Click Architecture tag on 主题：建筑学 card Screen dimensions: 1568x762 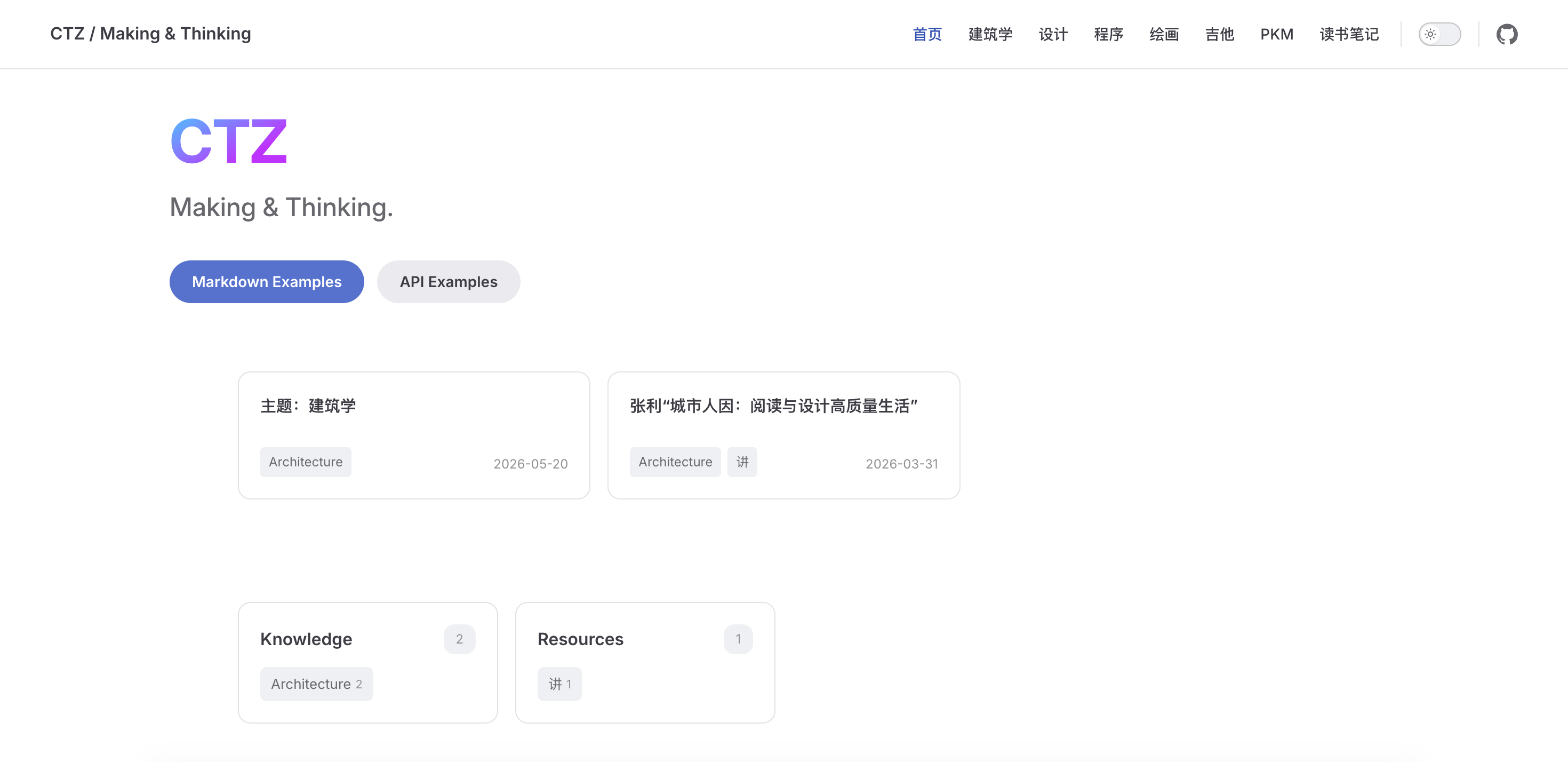point(306,462)
